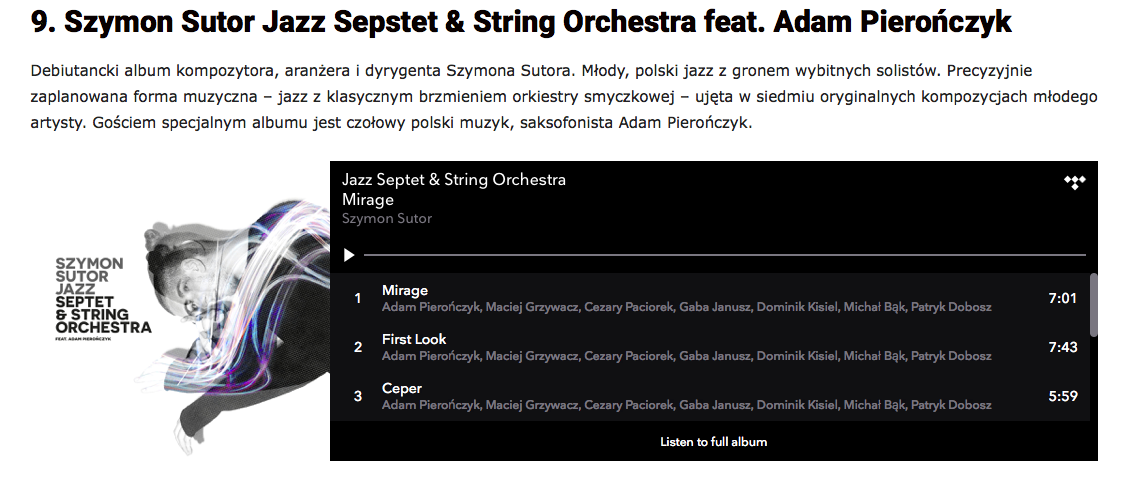Play the track First Look
Viewport: 1130px width, 477px height.
point(414,339)
